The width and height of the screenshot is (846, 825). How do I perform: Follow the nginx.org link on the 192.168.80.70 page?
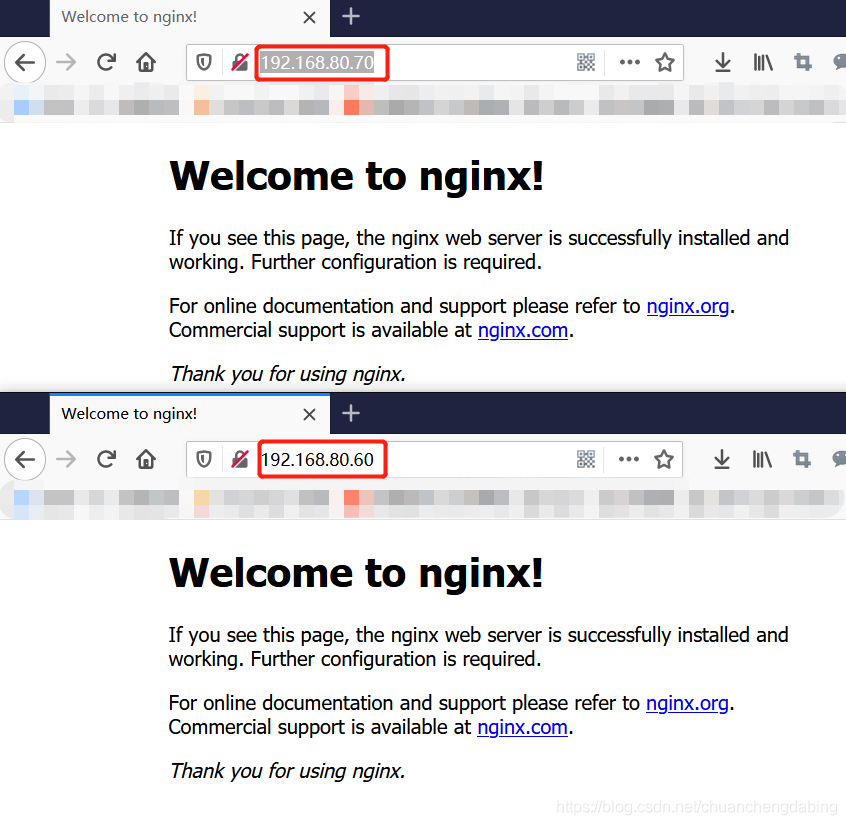click(688, 306)
